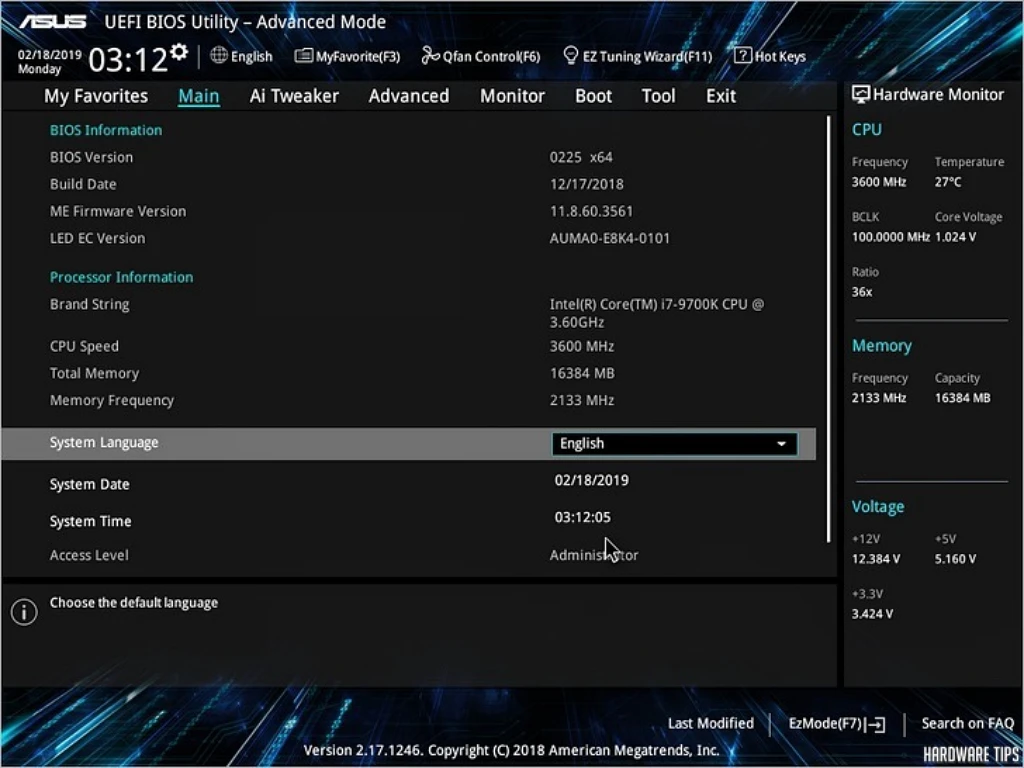Click the main panel vertical scrollbar
This screenshot has height=768, width=1024.
point(829,329)
